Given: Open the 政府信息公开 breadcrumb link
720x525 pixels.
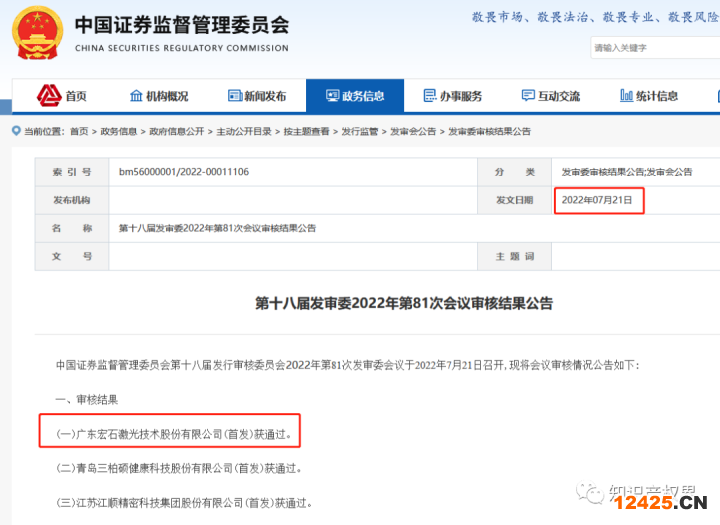Looking at the screenshot, I should point(176,132).
